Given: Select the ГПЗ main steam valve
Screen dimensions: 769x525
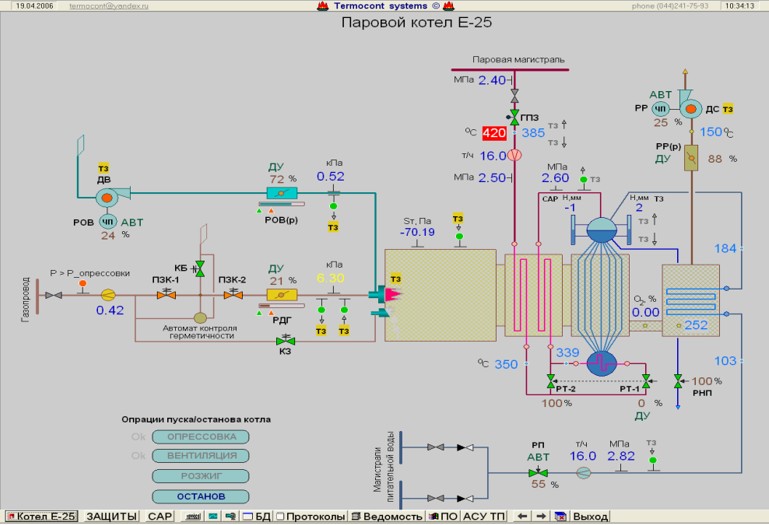Looking at the screenshot, I should coord(514,118).
